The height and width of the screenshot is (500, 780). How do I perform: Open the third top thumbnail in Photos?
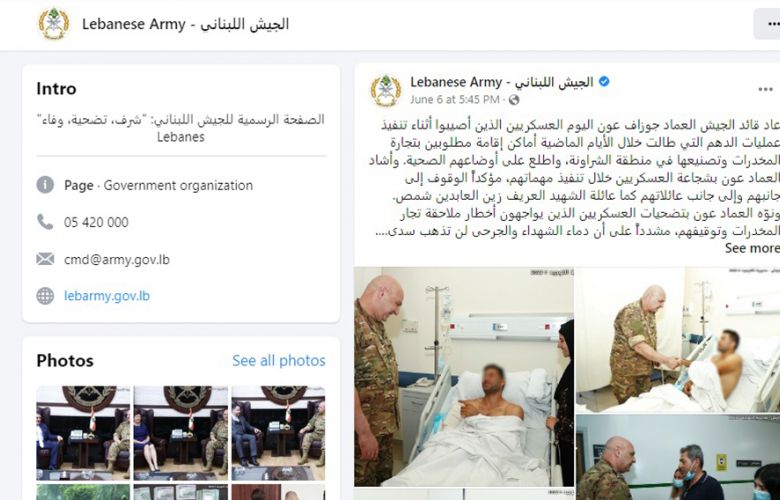[x=279, y=433]
